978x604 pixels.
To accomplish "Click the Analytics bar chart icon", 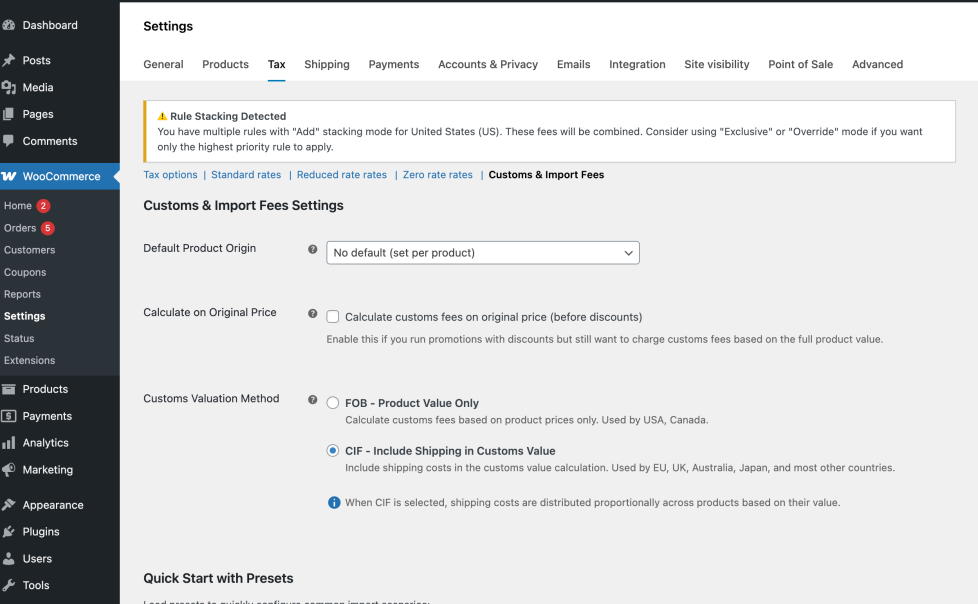I will [x=9, y=443].
